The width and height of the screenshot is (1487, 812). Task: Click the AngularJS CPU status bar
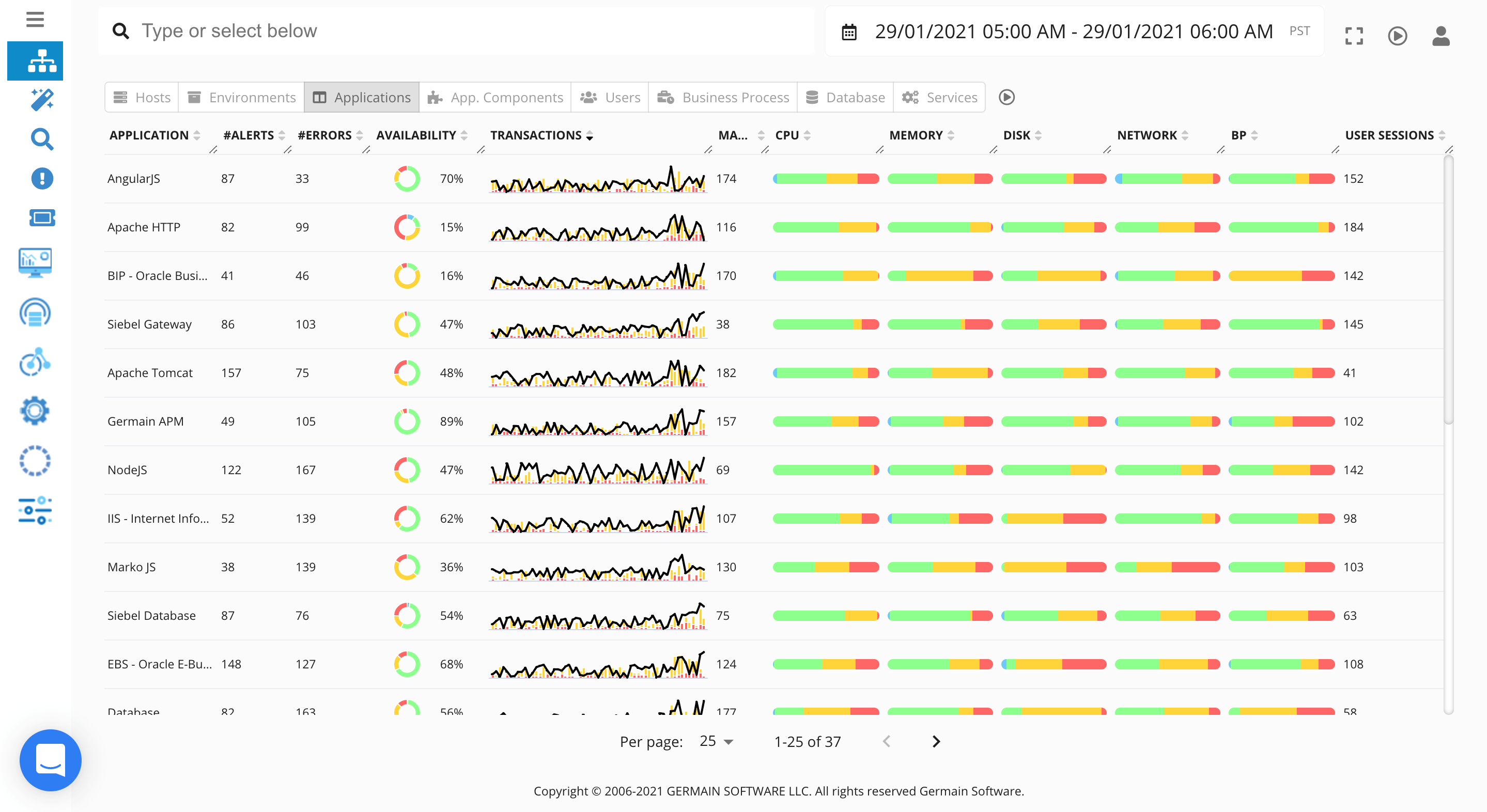(x=826, y=179)
